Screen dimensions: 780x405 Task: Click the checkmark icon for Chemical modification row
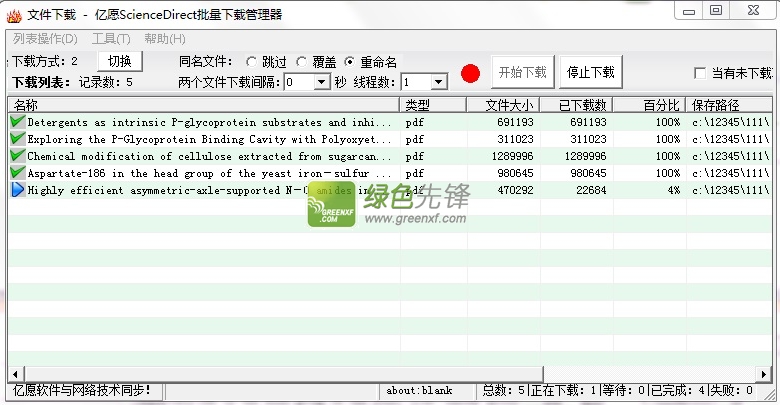[x=17, y=155]
